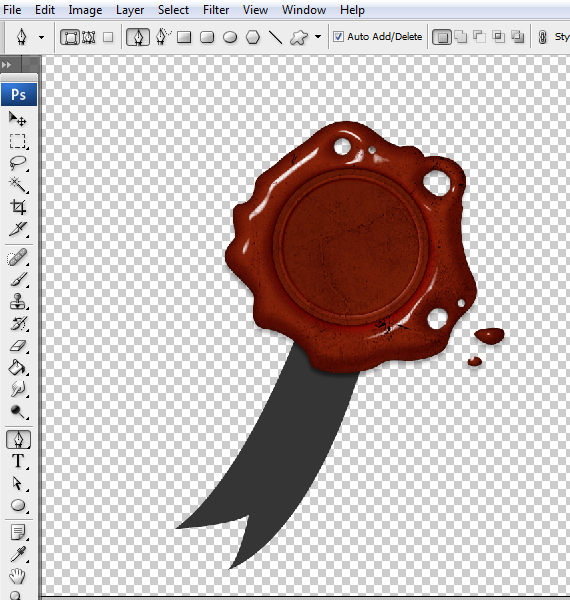Open the Edit menu
Viewport: 570px width, 600px height.
[45, 10]
